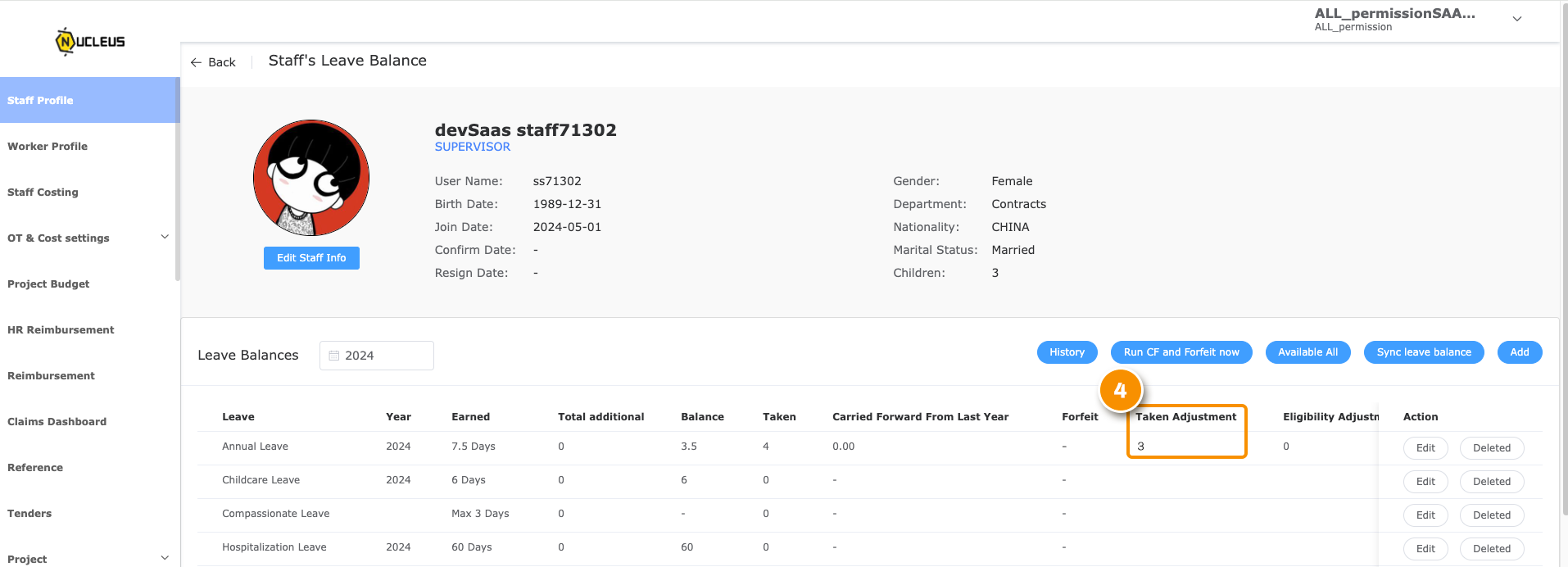Run CF and Forfeit now
1568x567 pixels.
coord(1181,352)
